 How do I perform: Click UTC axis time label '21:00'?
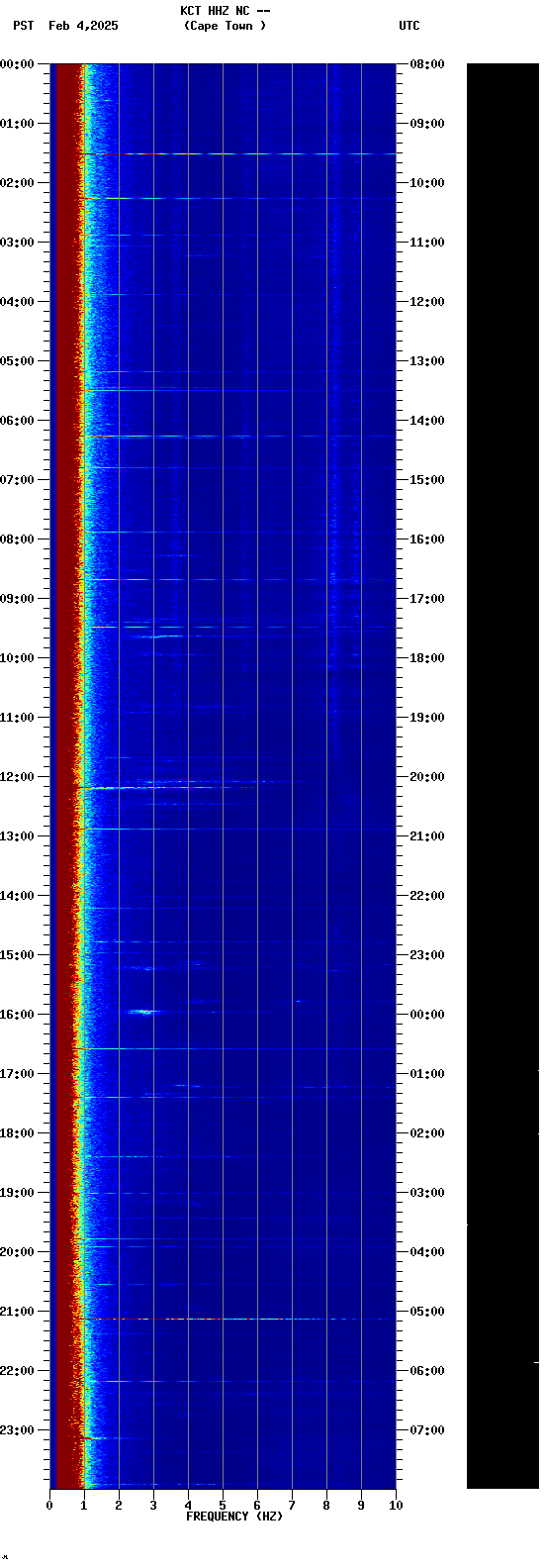(x=427, y=836)
